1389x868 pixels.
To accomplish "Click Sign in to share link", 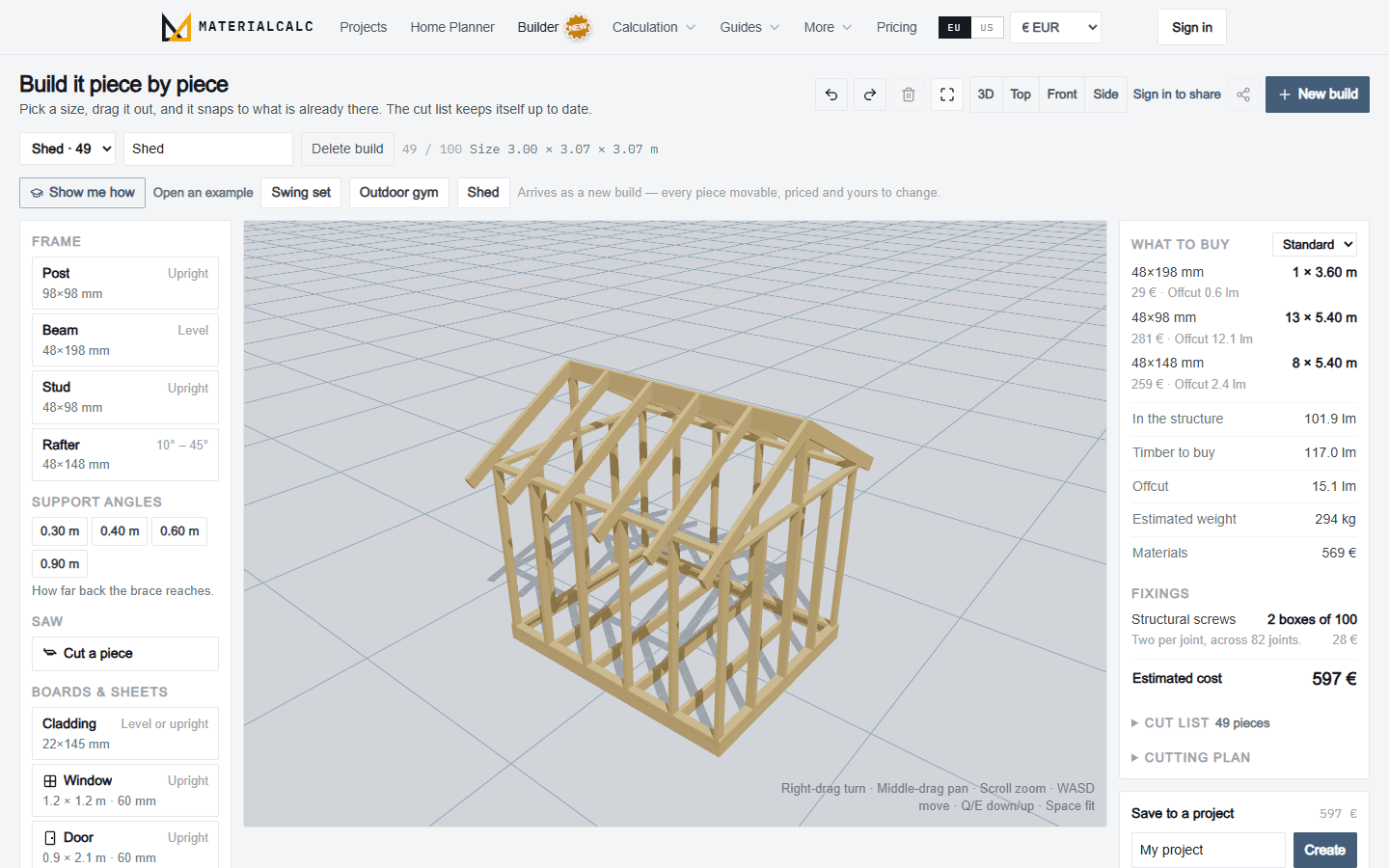I will click(x=1177, y=95).
